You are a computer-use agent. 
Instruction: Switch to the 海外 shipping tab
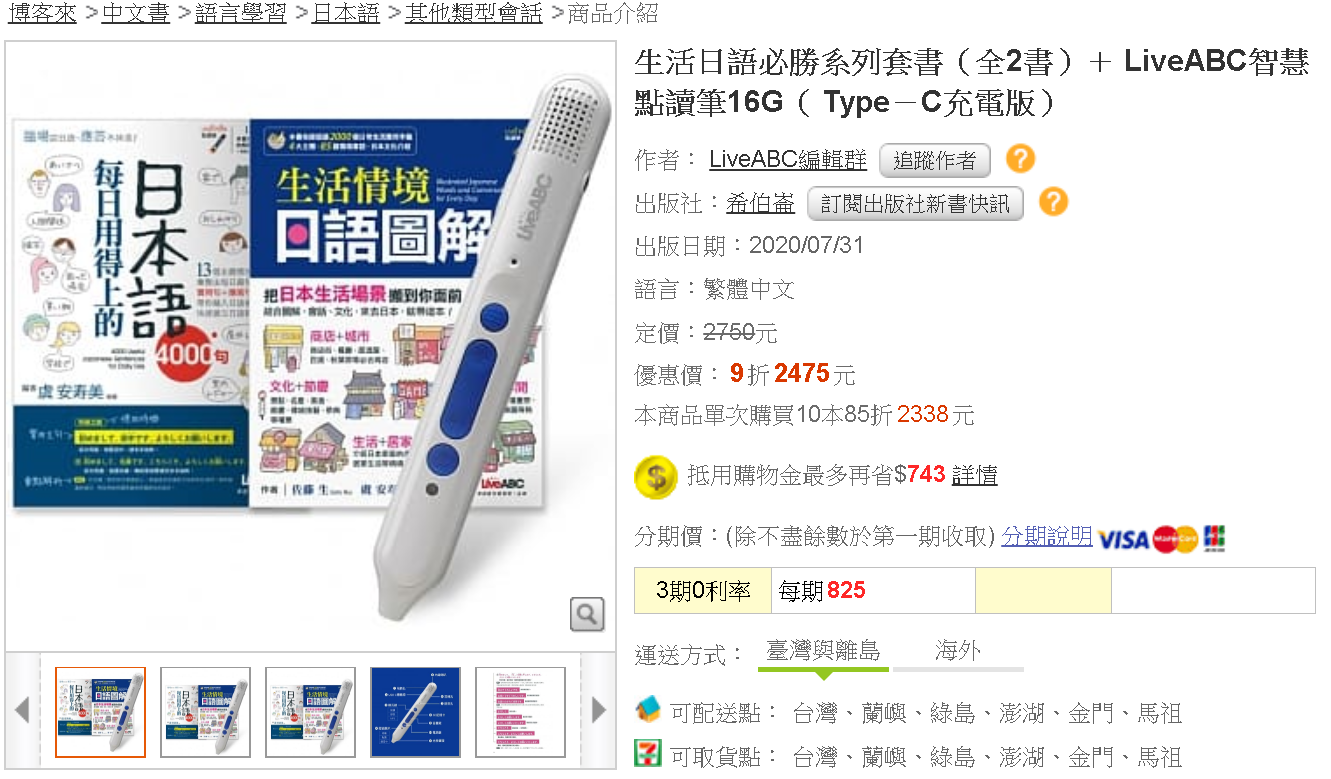(958, 651)
